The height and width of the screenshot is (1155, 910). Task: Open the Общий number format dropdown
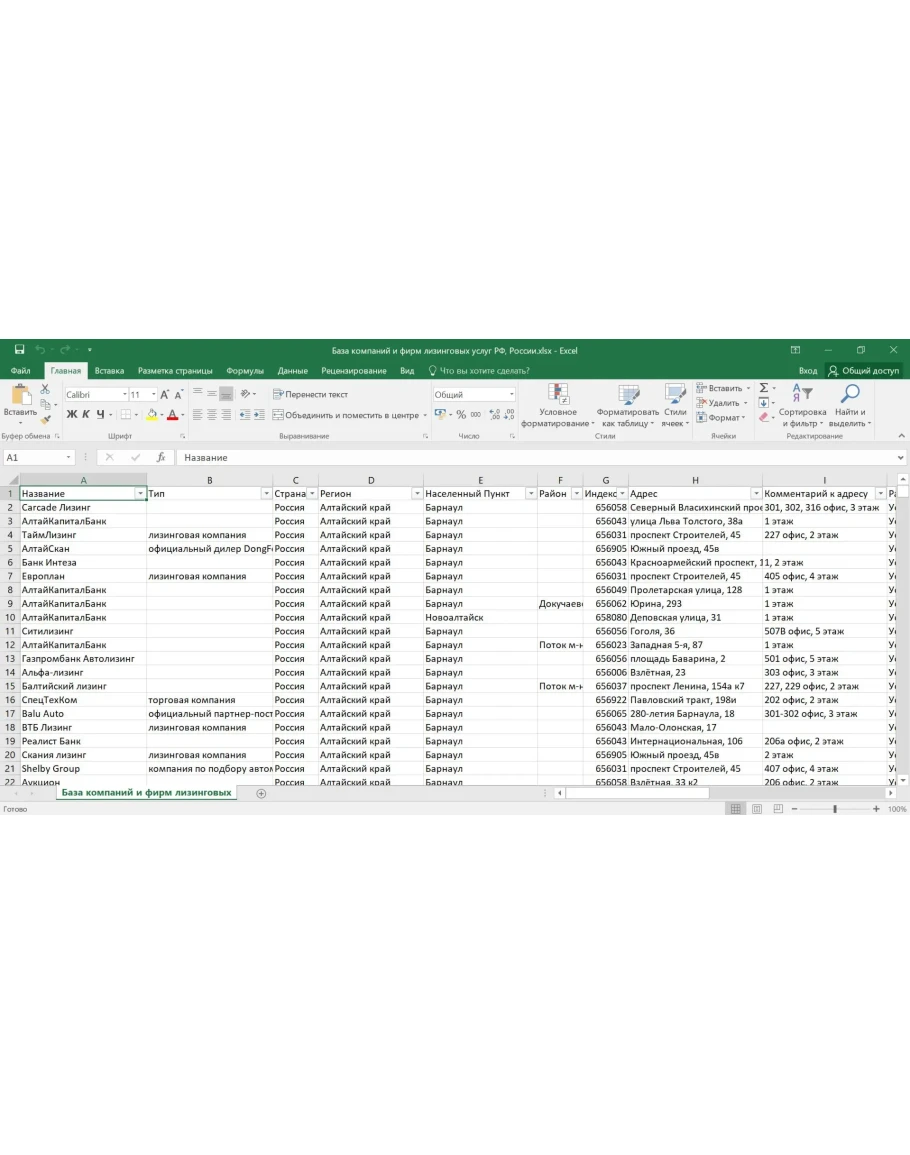click(x=511, y=395)
